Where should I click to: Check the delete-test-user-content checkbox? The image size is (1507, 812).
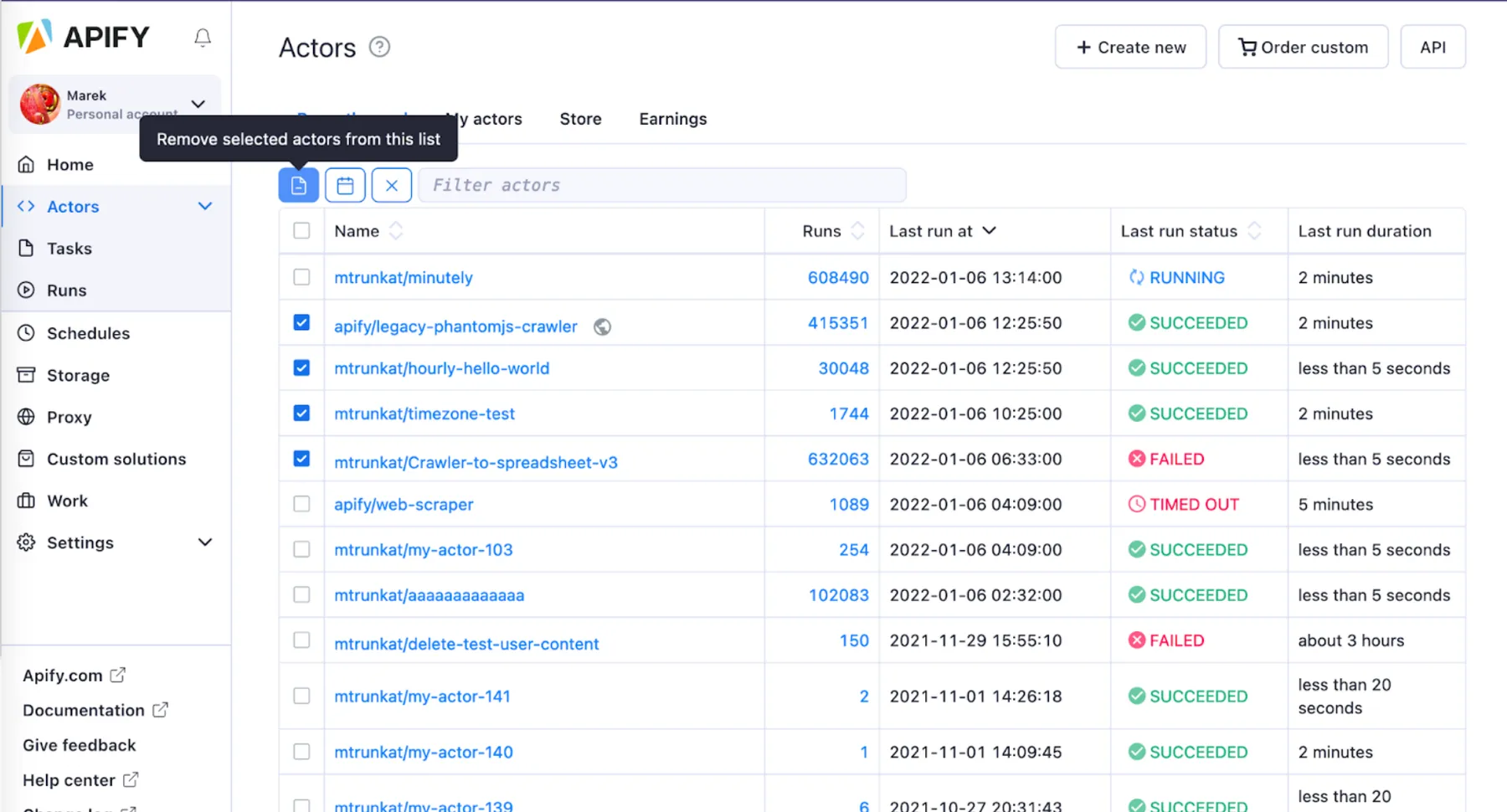[x=301, y=640]
